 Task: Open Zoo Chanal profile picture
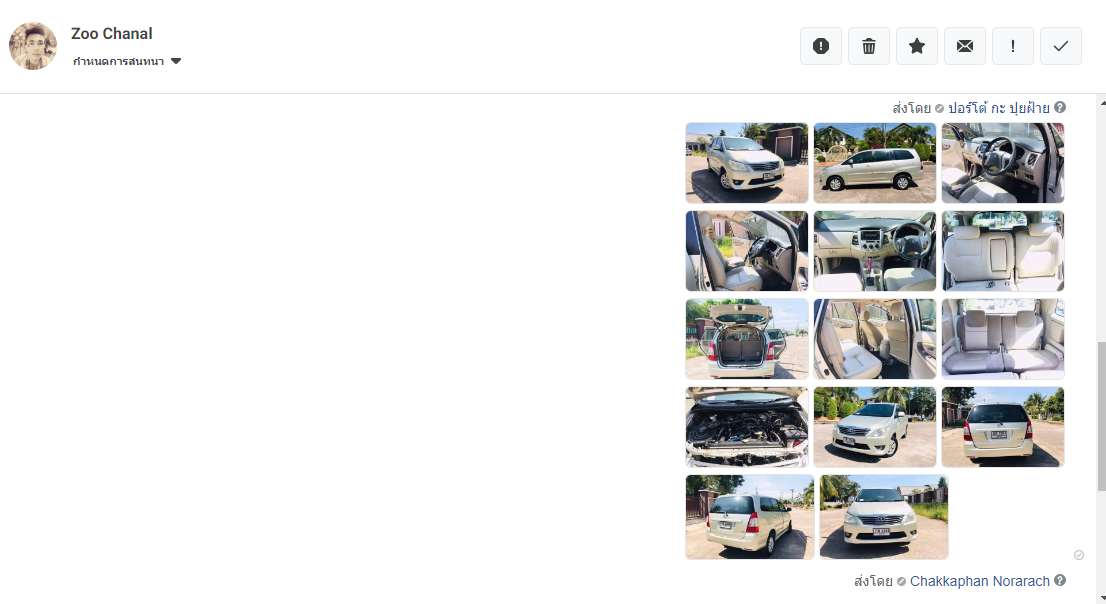(32, 46)
